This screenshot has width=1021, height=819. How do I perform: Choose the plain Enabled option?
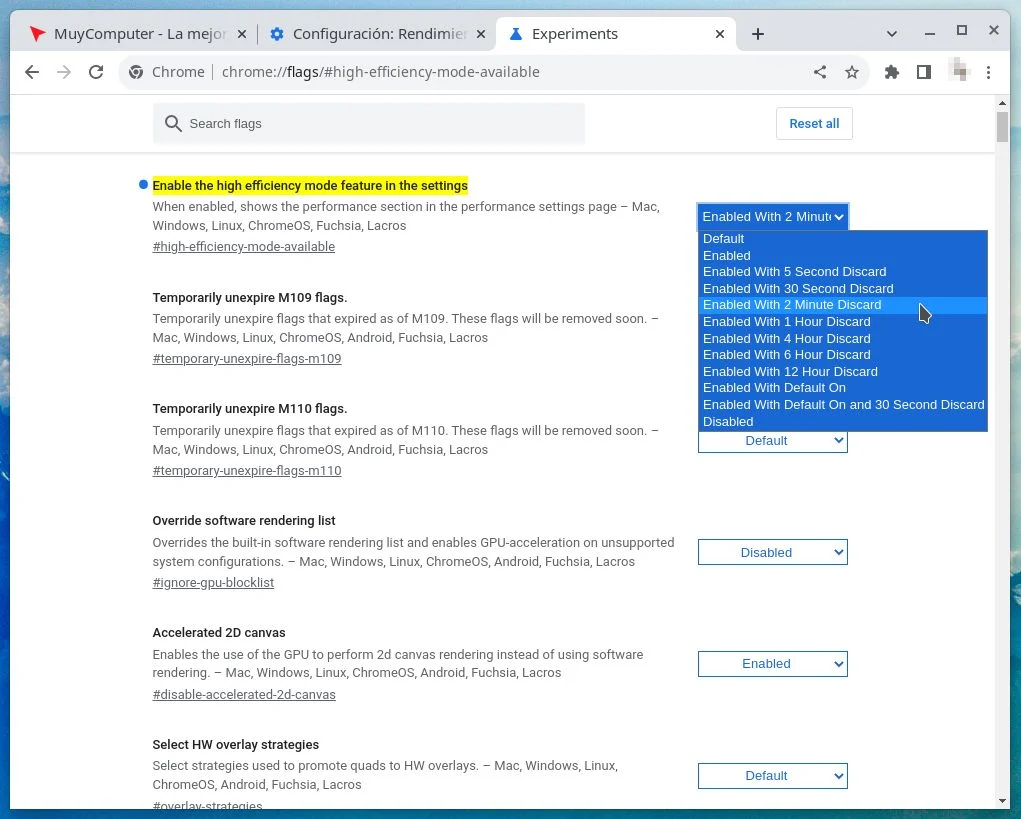tap(843, 256)
